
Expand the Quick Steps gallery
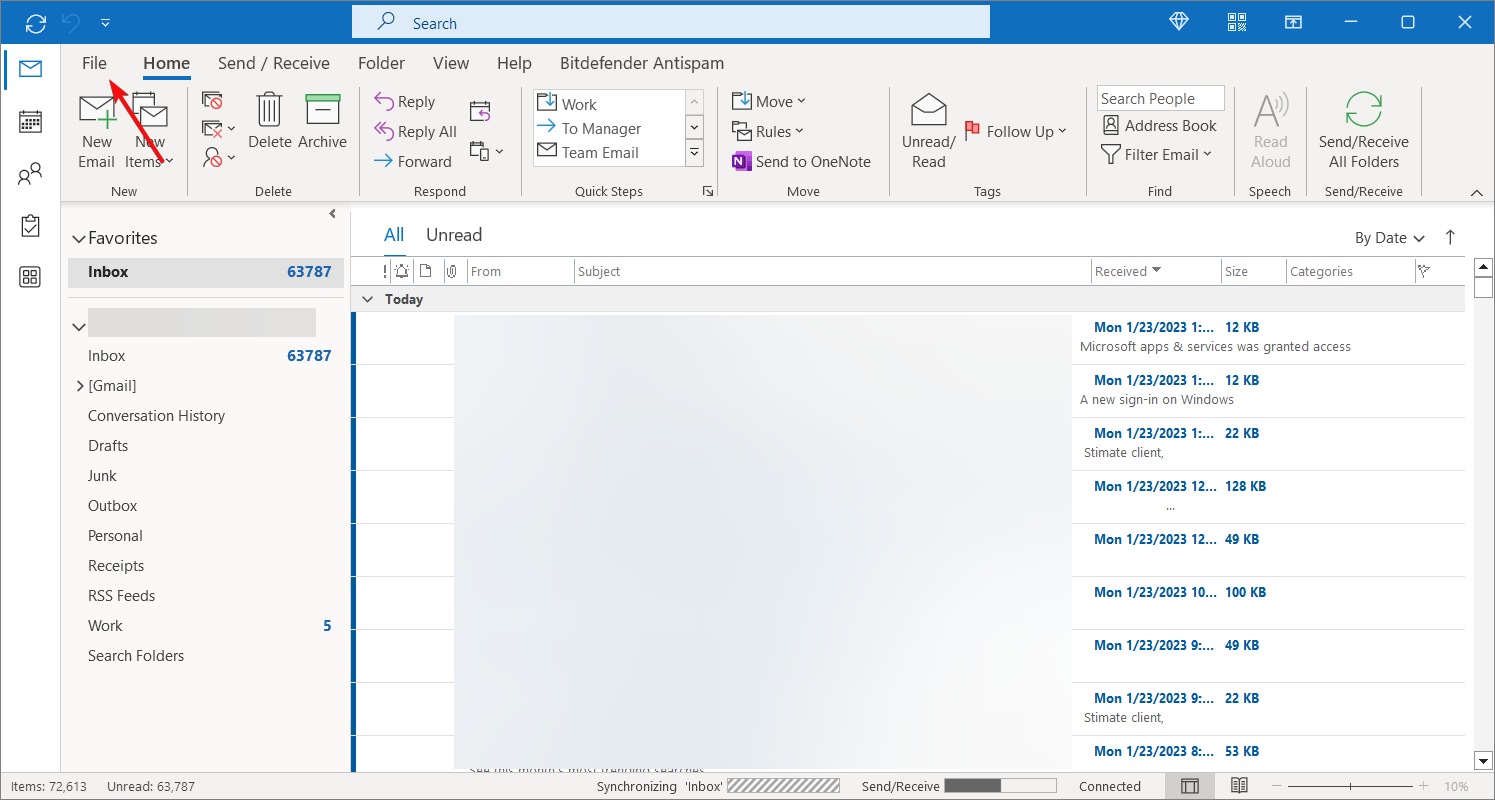pos(694,152)
